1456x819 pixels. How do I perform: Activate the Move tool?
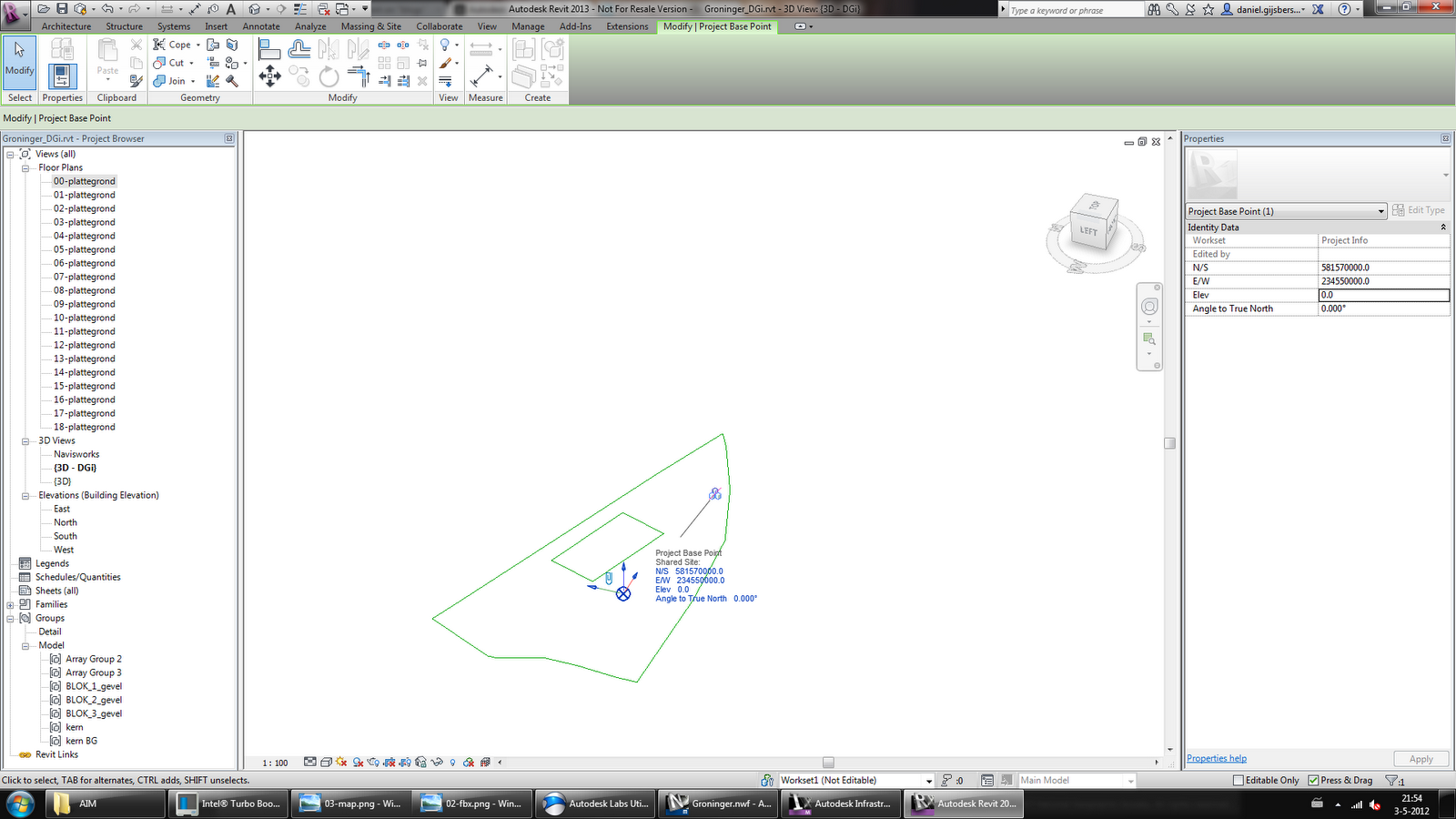point(270,77)
